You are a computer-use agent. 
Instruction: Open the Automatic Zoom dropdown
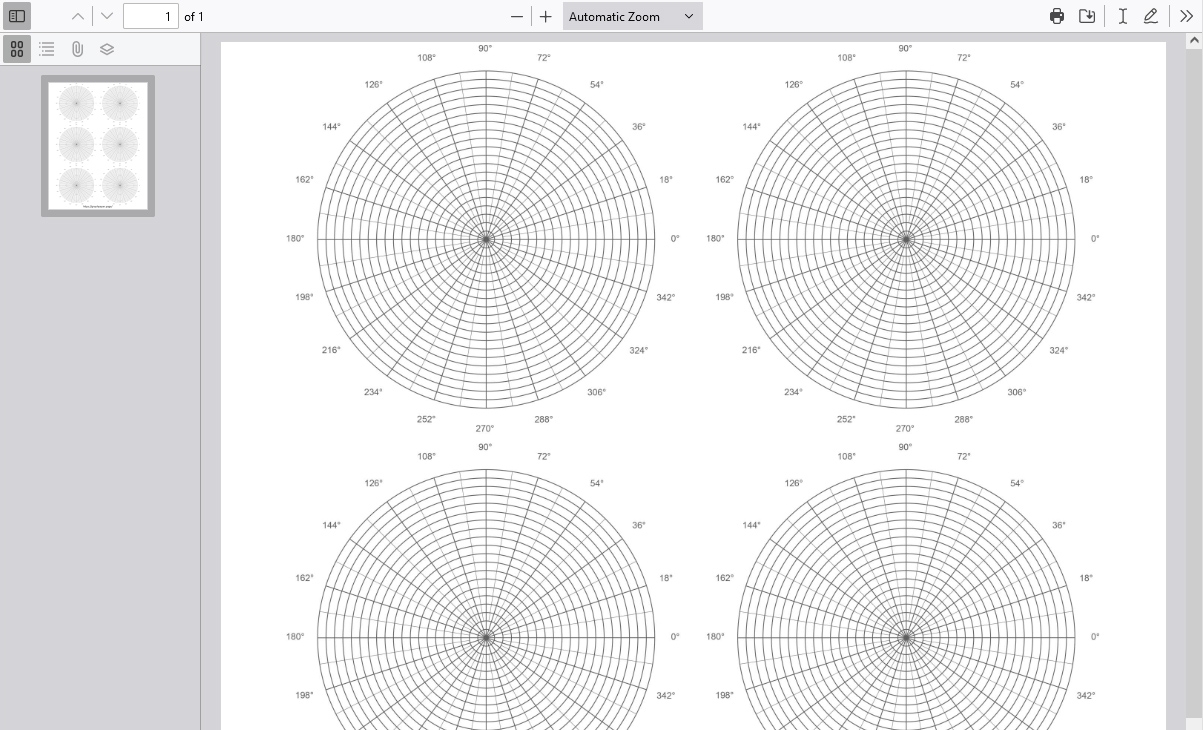pos(632,16)
